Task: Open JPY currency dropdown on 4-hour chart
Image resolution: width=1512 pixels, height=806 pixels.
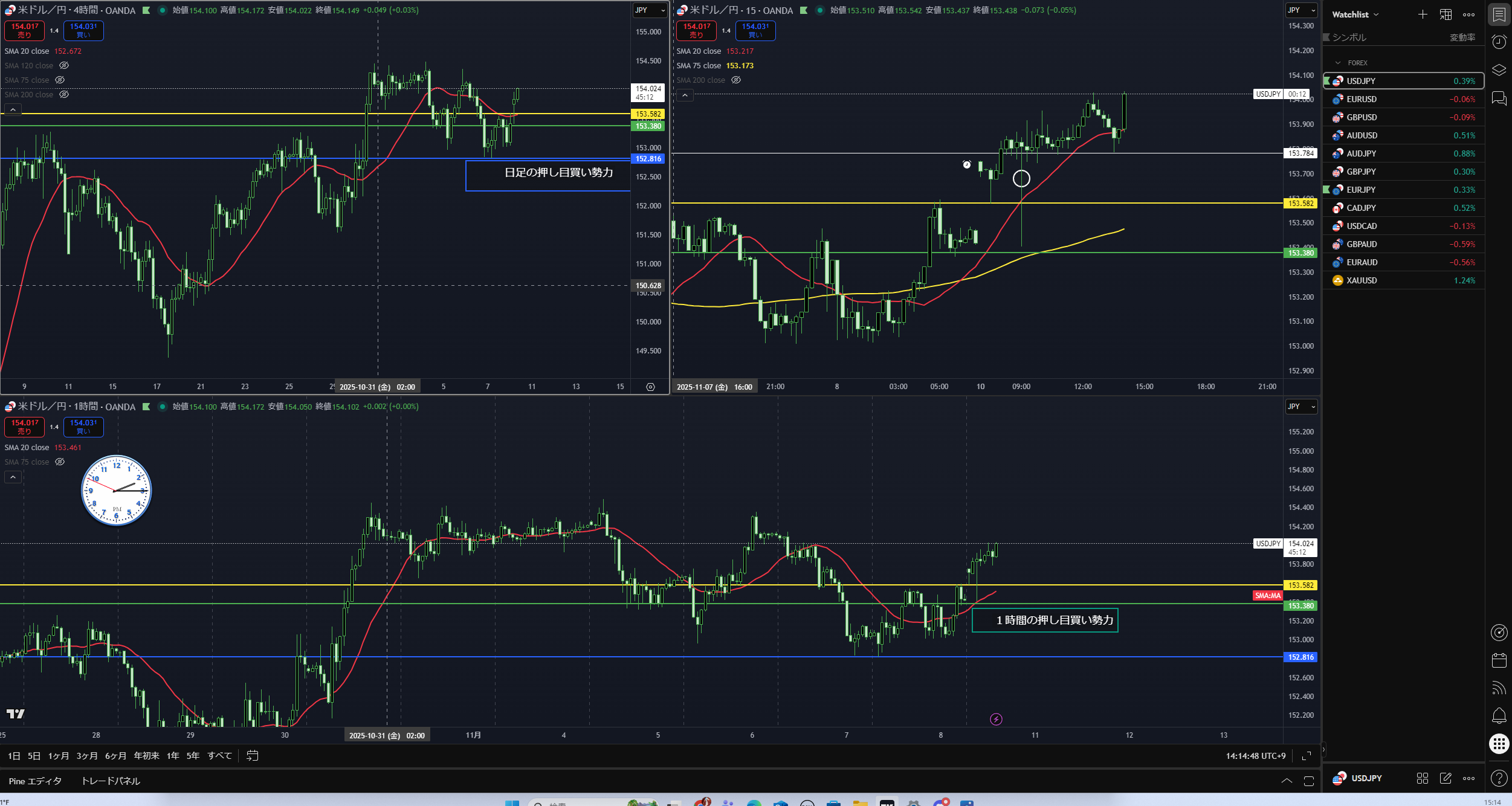Action: [650, 10]
